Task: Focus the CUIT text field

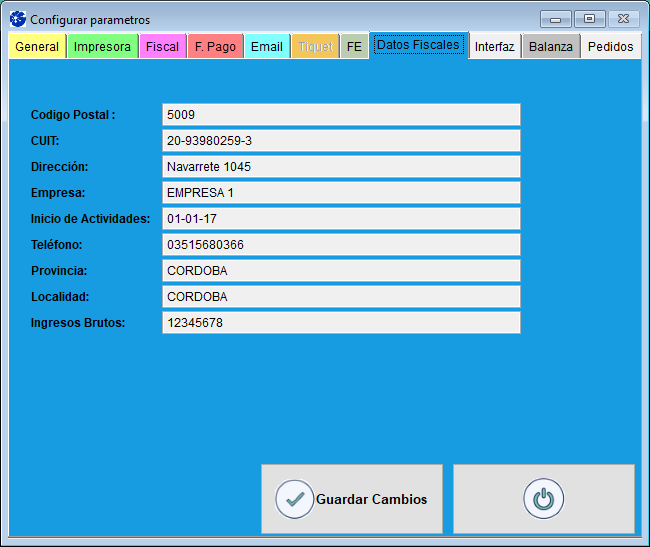Action: click(x=341, y=141)
